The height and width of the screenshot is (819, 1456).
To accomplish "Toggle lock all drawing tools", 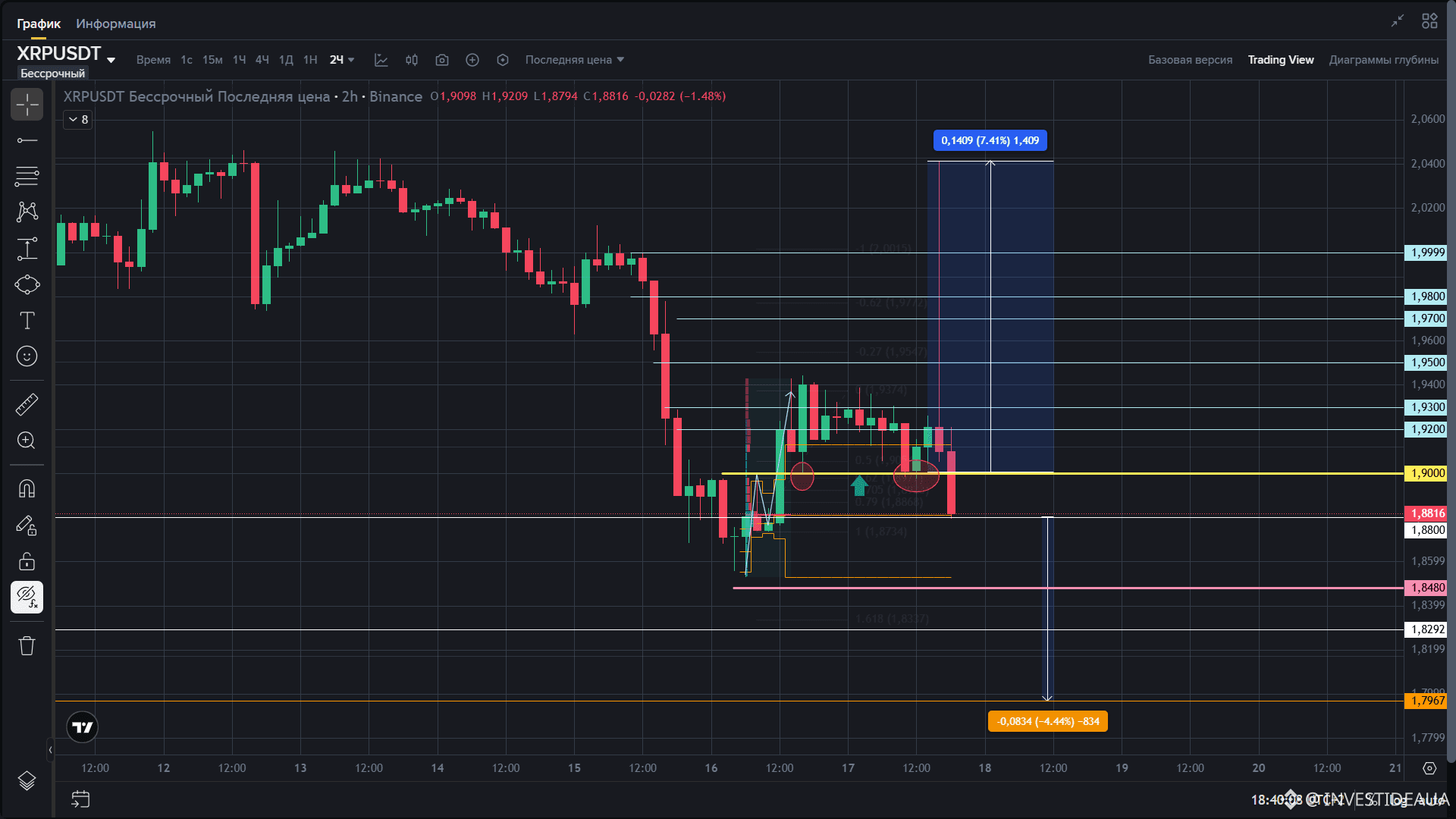I will pos(27,561).
